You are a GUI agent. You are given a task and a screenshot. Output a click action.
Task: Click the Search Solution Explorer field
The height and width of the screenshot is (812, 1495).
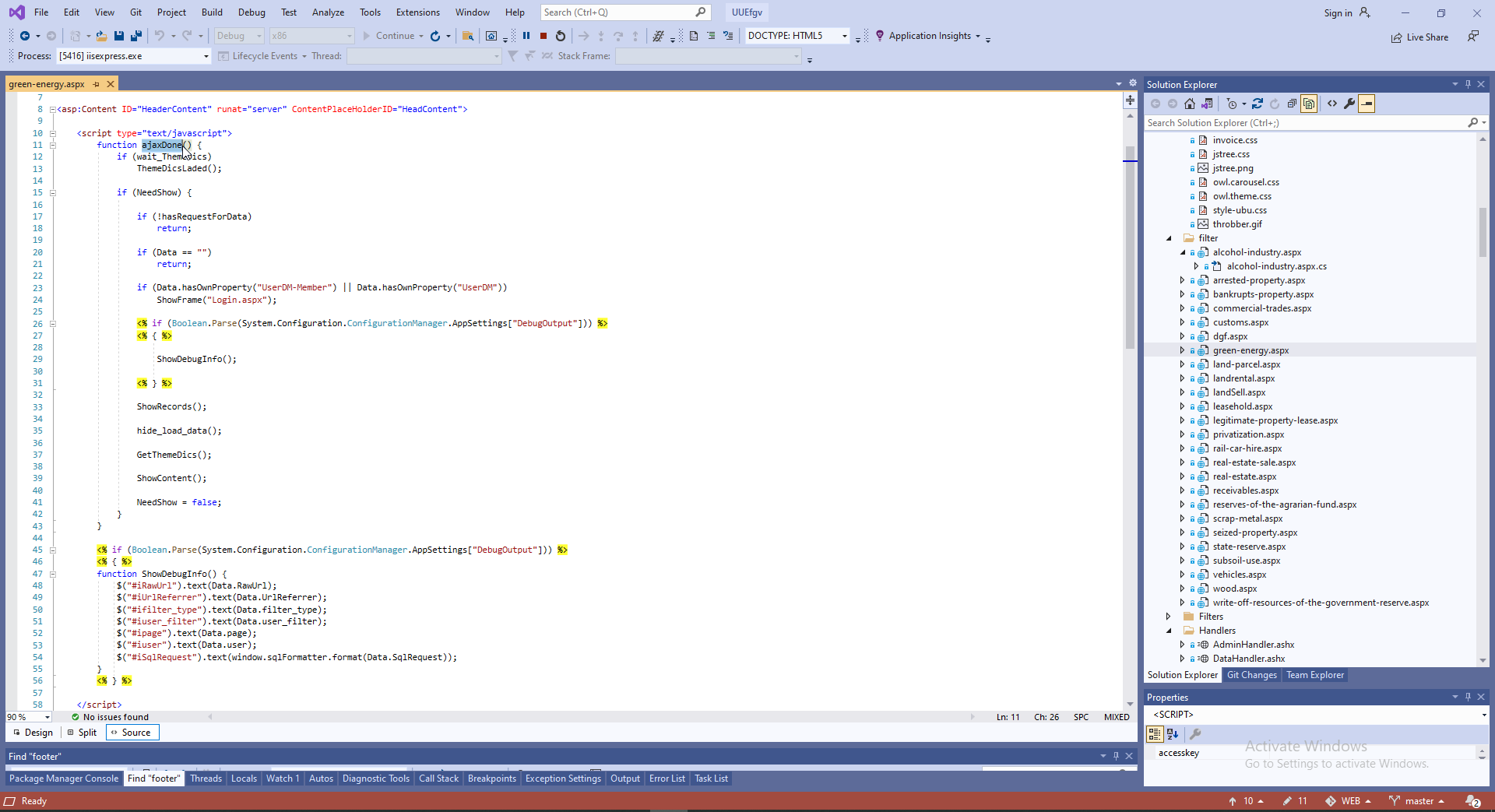pyautogui.click(x=1306, y=123)
